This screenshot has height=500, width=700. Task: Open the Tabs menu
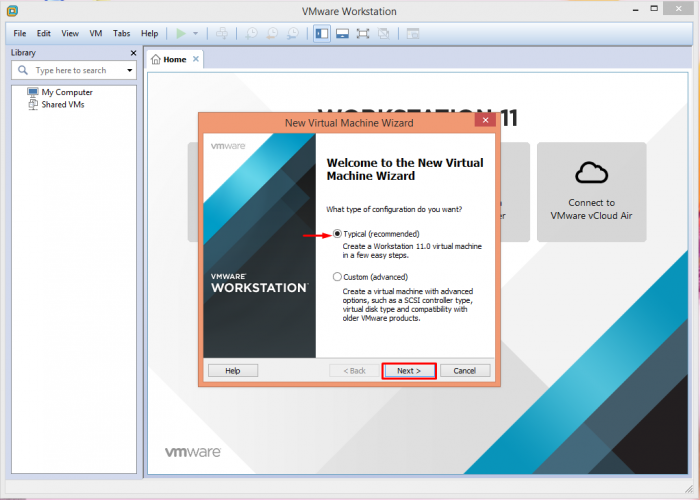tap(121, 33)
